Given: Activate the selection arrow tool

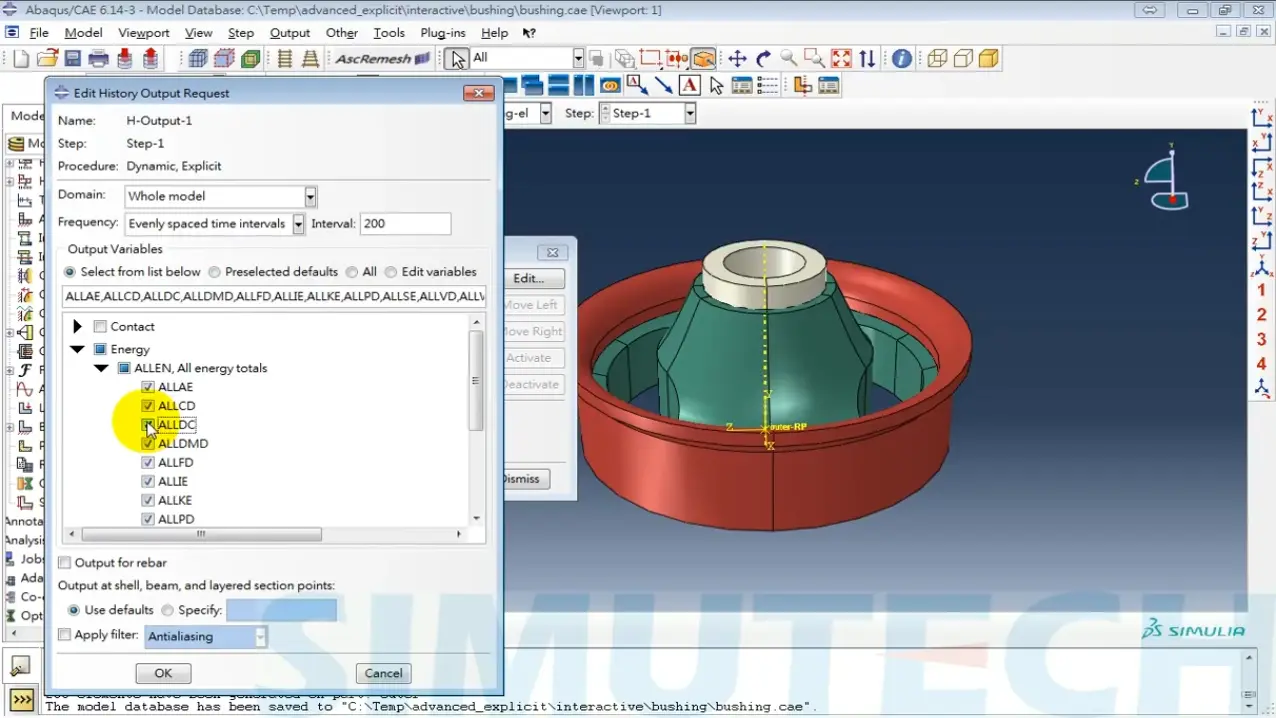Looking at the screenshot, I should [457, 59].
